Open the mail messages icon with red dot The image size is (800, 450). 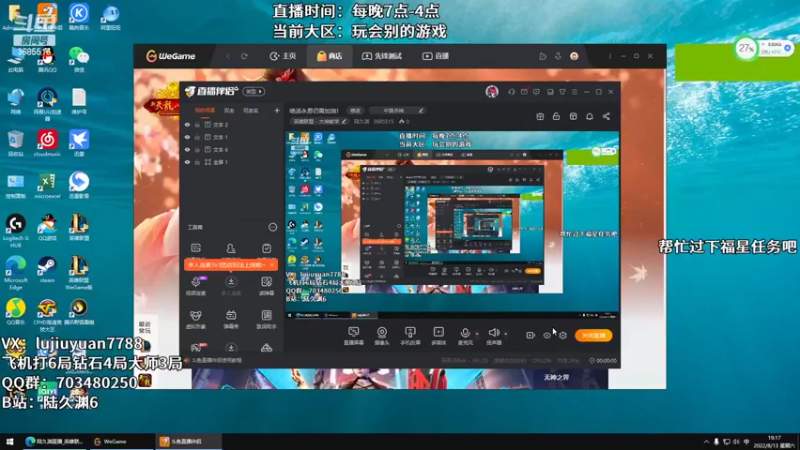click(x=524, y=92)
